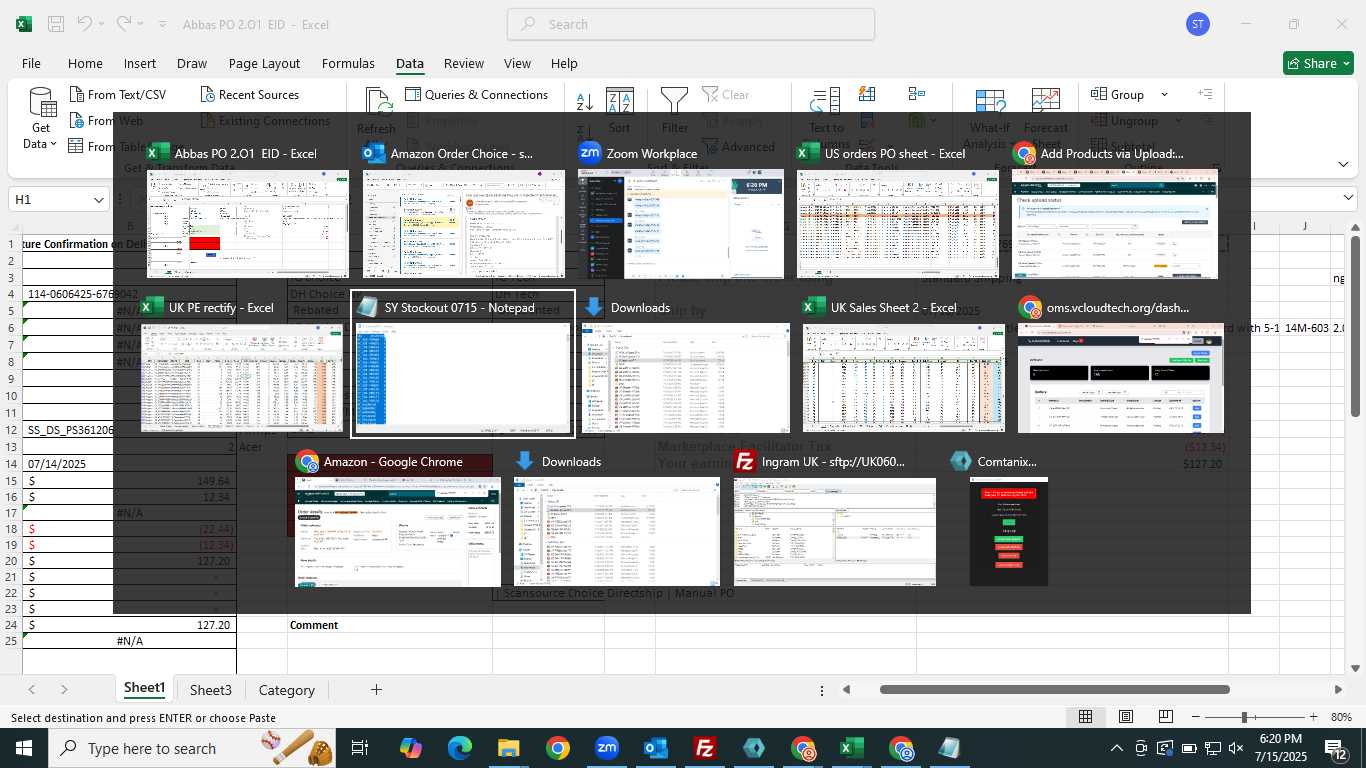This screenshot has height=768, width=1366.
Task: Open Outlook from taskbar
Action: pos(656,748)
